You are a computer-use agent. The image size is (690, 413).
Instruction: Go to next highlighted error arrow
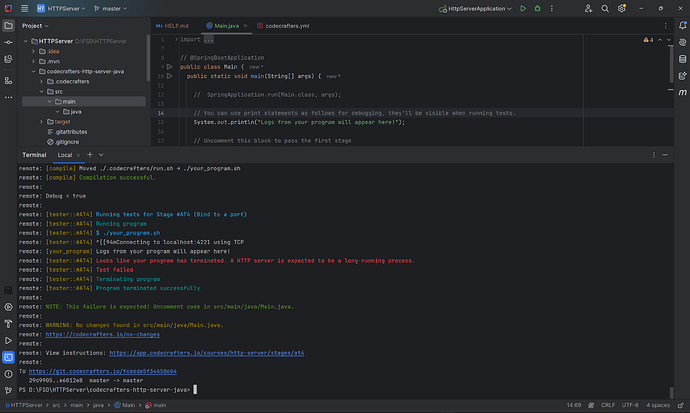point(669,40)
